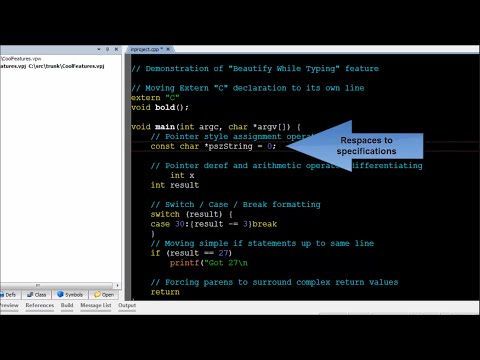This screenshot has height=360, width=480.
Task: Click the "Beautify While Typing" comment line
Action: 255,69
